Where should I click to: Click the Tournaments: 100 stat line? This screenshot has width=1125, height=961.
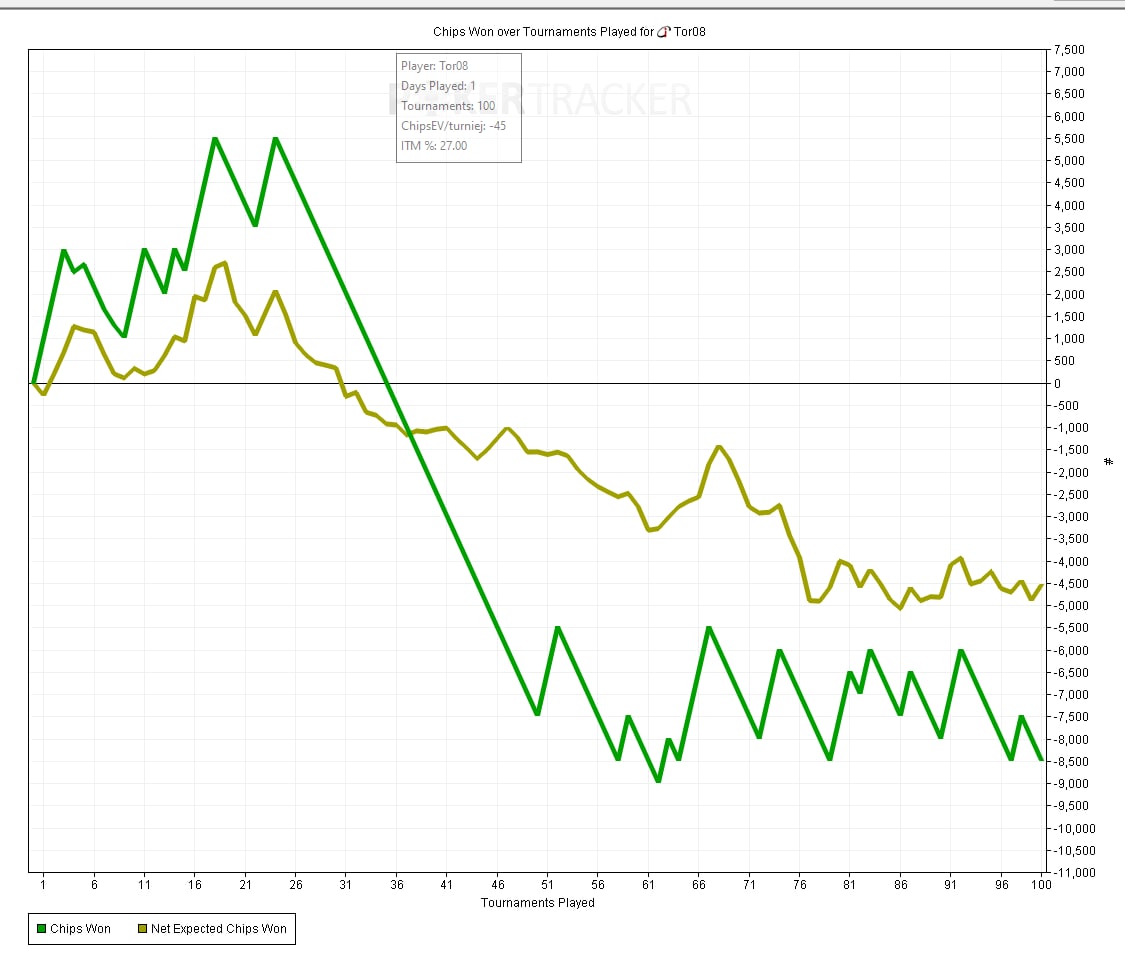[447, 106]
